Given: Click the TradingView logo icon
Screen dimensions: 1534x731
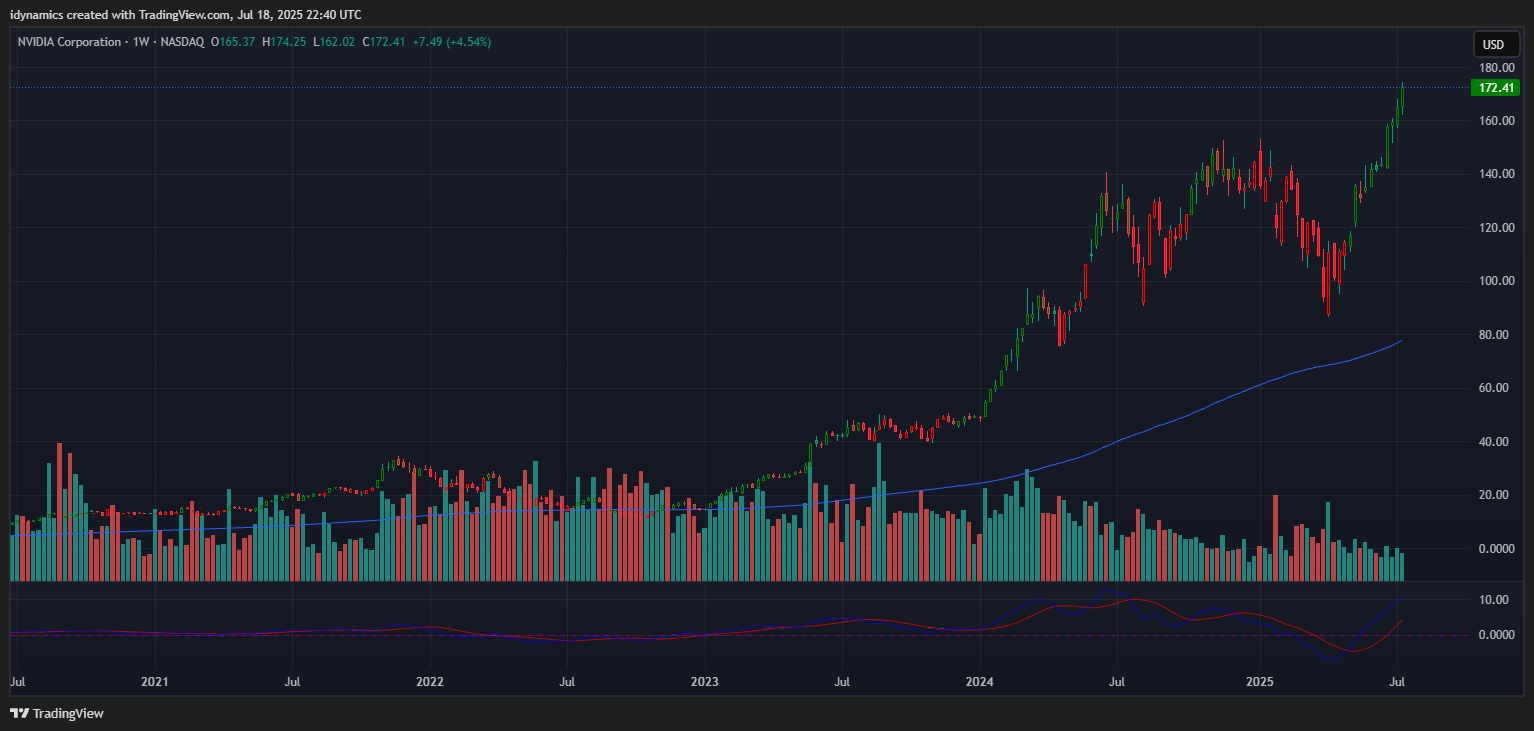Looking at the screenshot, I should (x=19, y=713).
